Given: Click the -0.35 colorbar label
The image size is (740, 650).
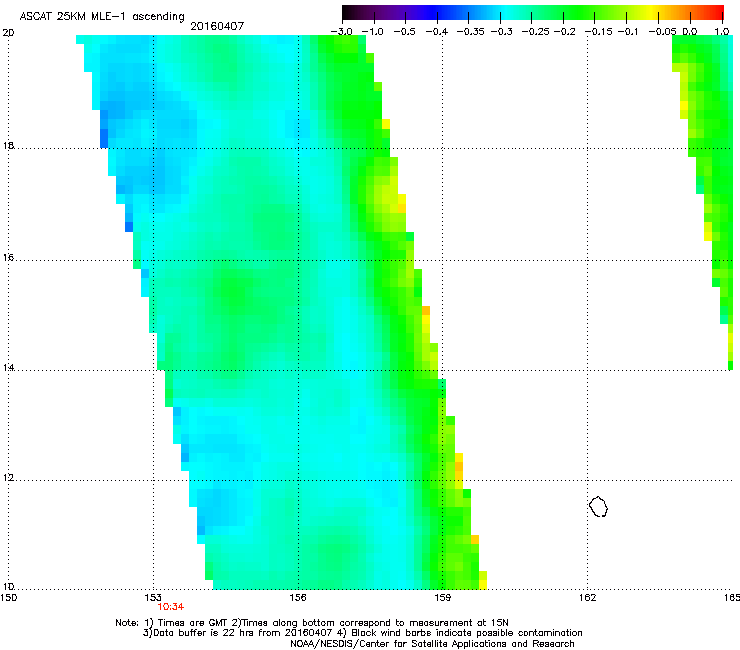Looking at the screenshot, I should click(x=471, y=32).
